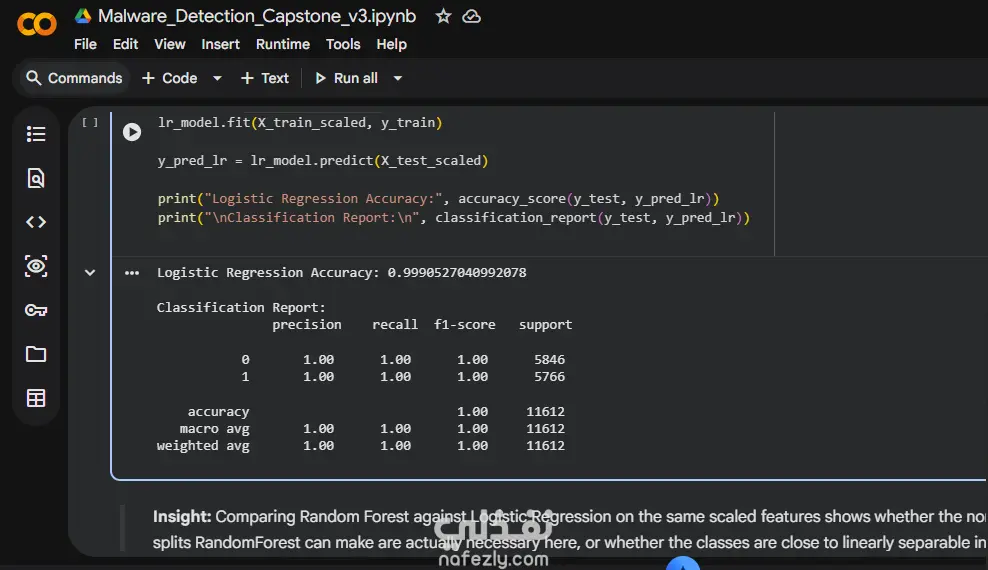Viewport: 988px width, 570px height.
Task: Click the accuracy row label in report
Action: coord(218,412)
